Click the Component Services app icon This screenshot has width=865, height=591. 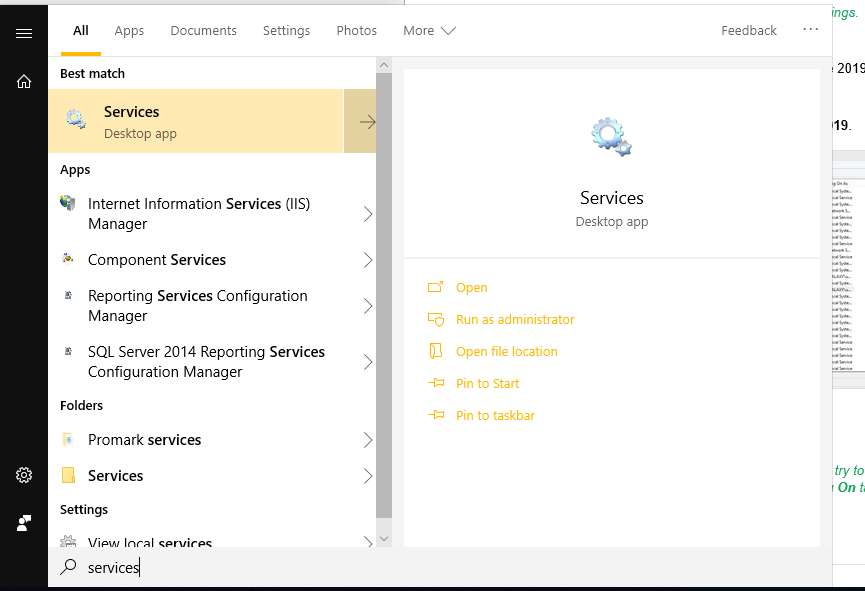click(68, 259)
